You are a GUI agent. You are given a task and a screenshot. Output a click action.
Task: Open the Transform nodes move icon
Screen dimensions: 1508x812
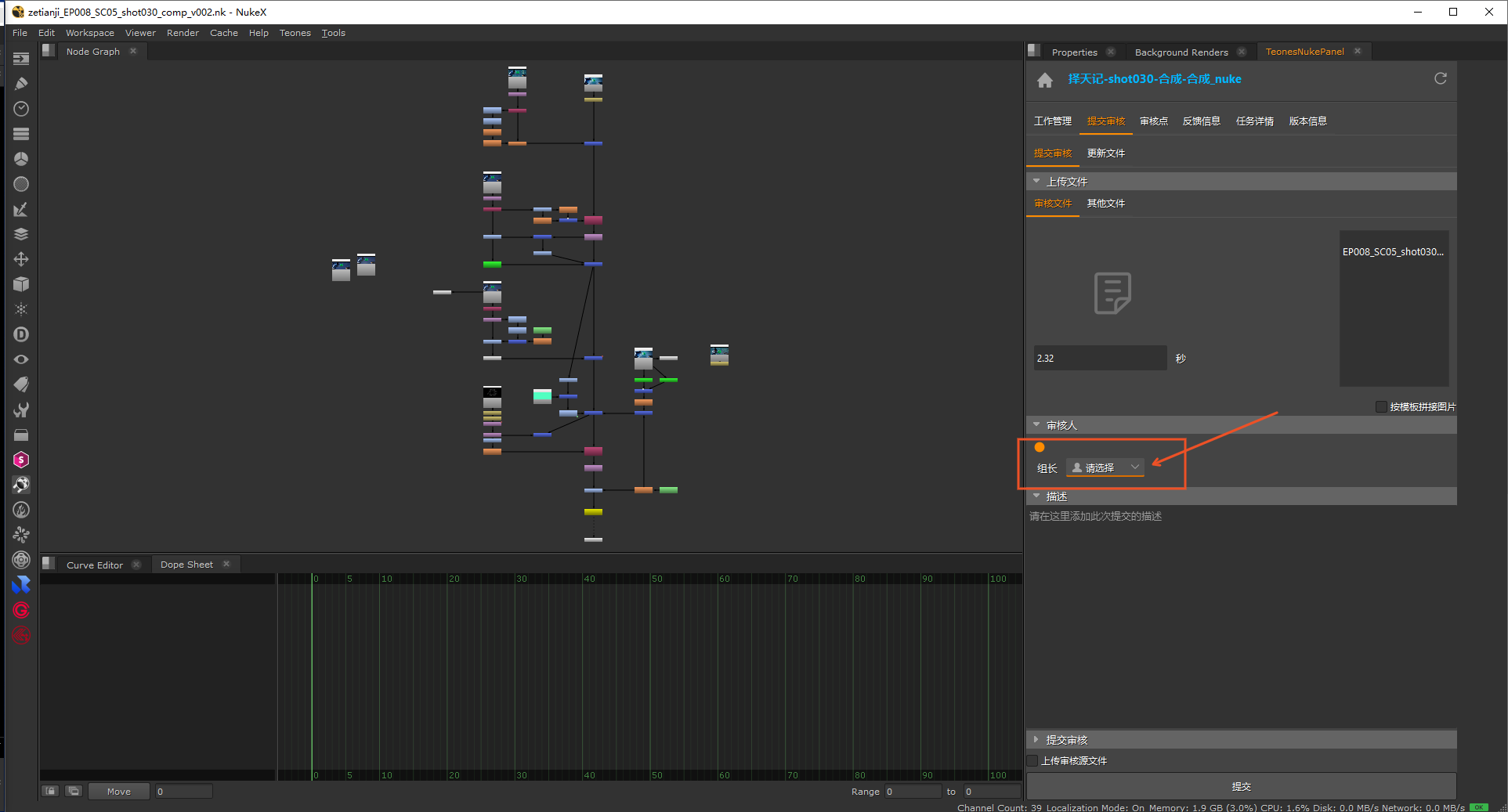pos(21,259)
